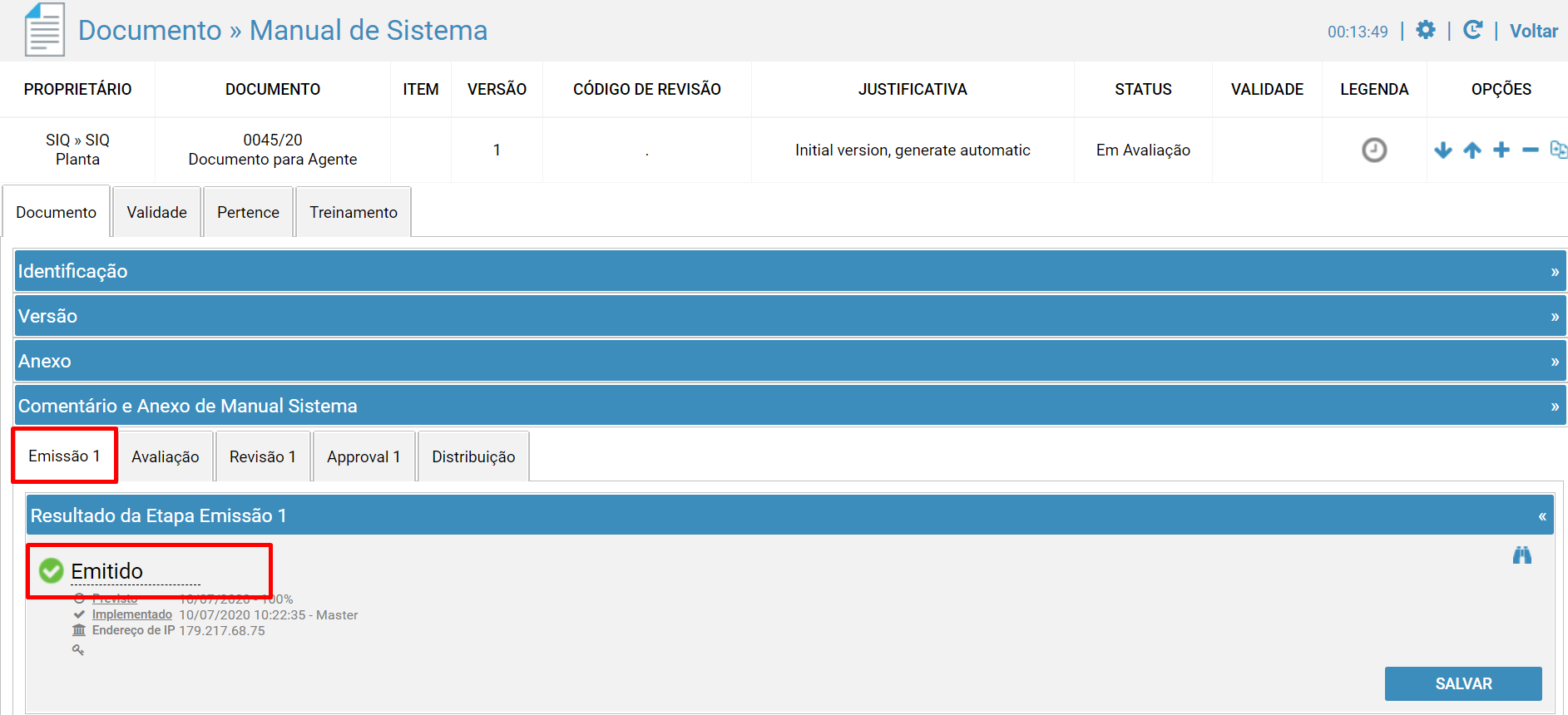Click the JUSTIFICATIVA column header
This screenshot has height=715, width=1568.
(x=913, y=89)
